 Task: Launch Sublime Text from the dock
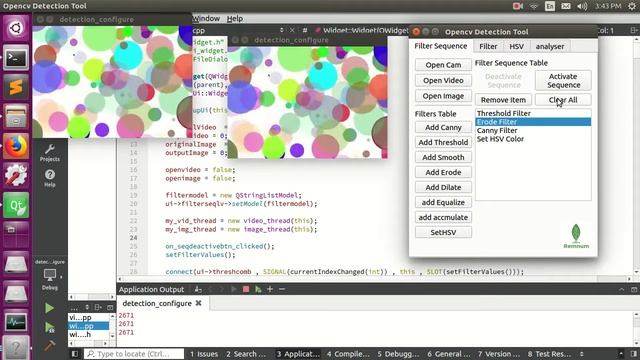tap(16, 87)
